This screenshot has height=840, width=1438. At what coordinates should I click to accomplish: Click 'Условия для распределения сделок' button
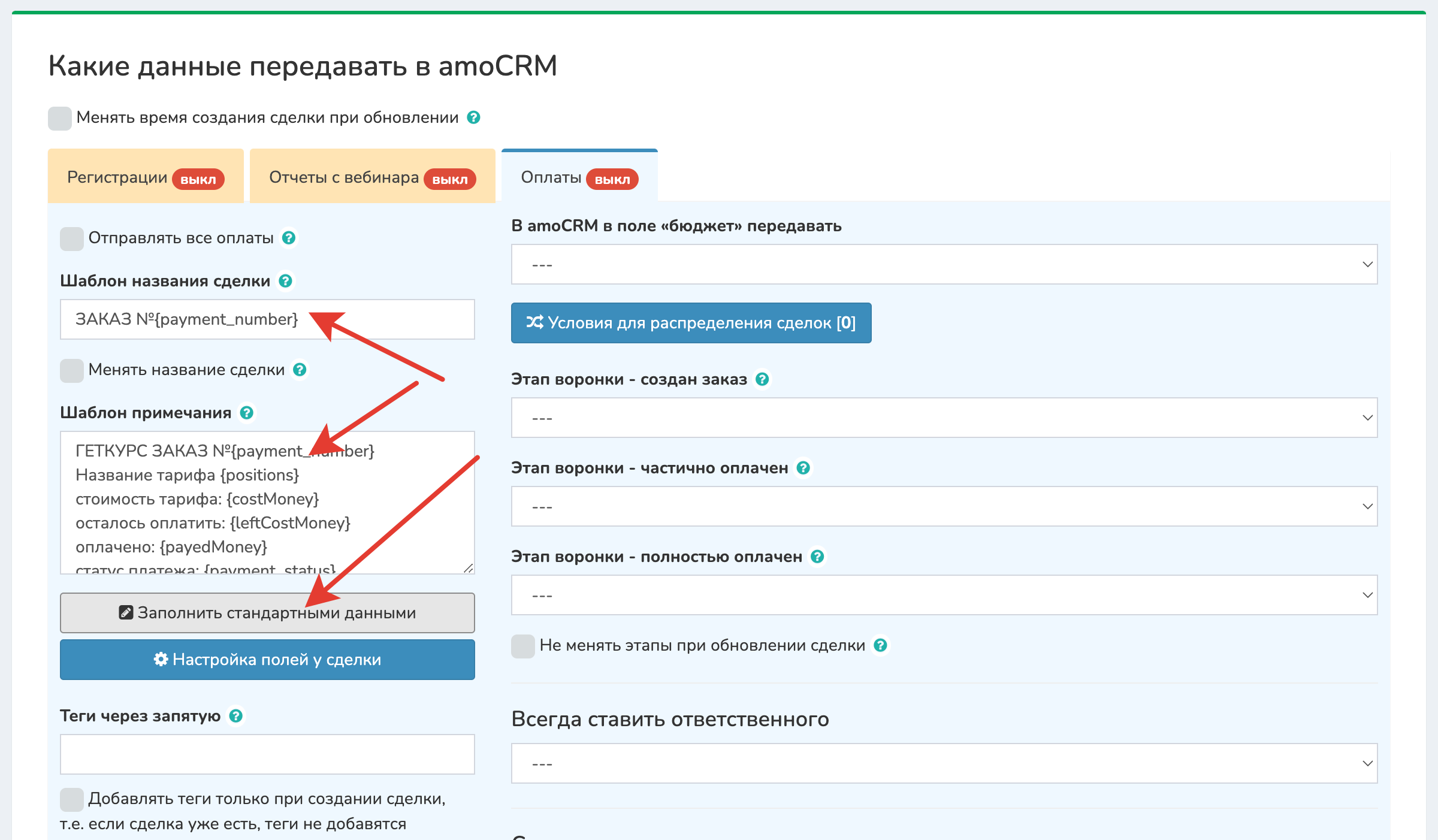(691, 323)
